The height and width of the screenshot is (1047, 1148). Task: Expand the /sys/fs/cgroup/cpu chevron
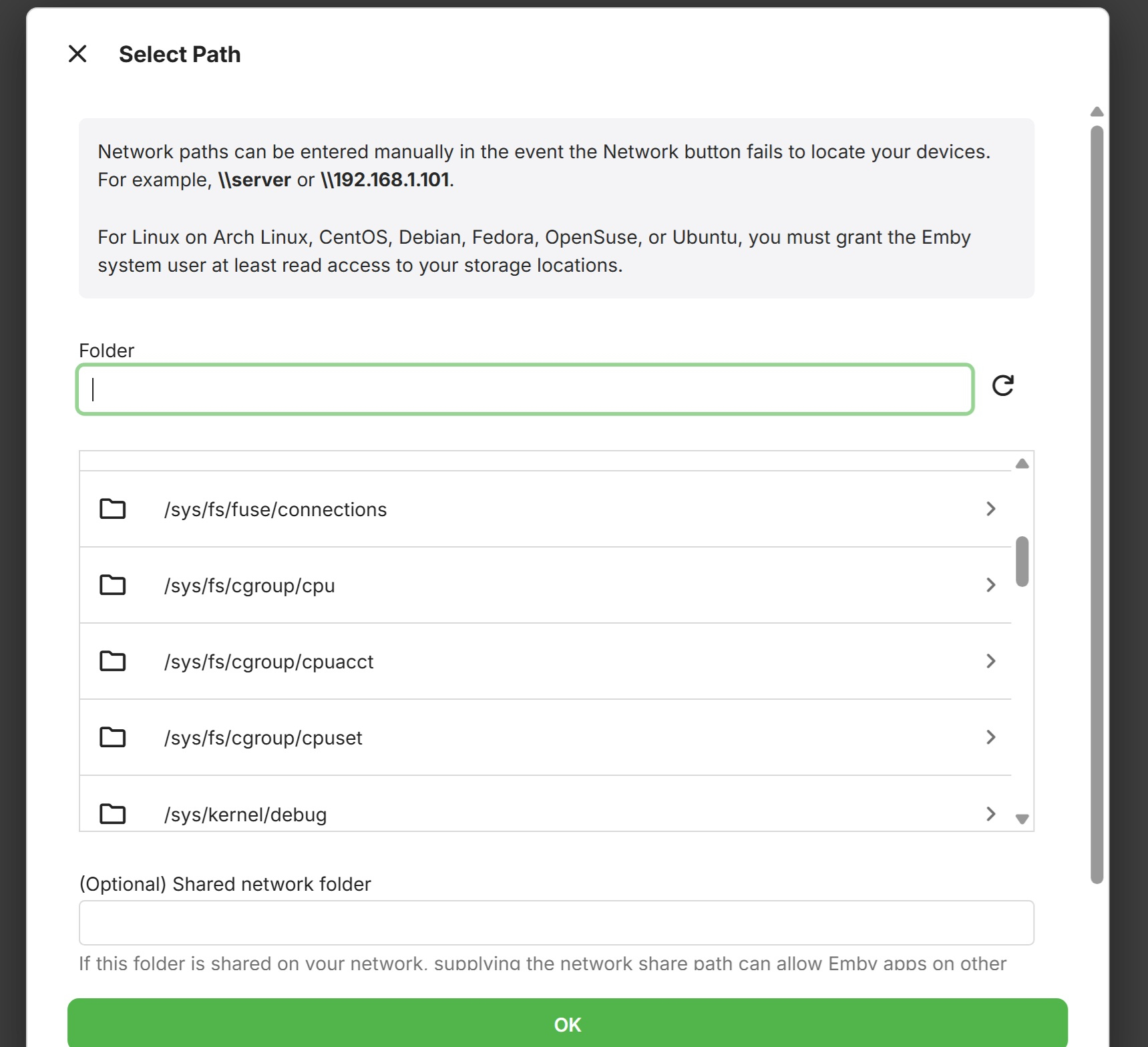(x=991, y=585)
